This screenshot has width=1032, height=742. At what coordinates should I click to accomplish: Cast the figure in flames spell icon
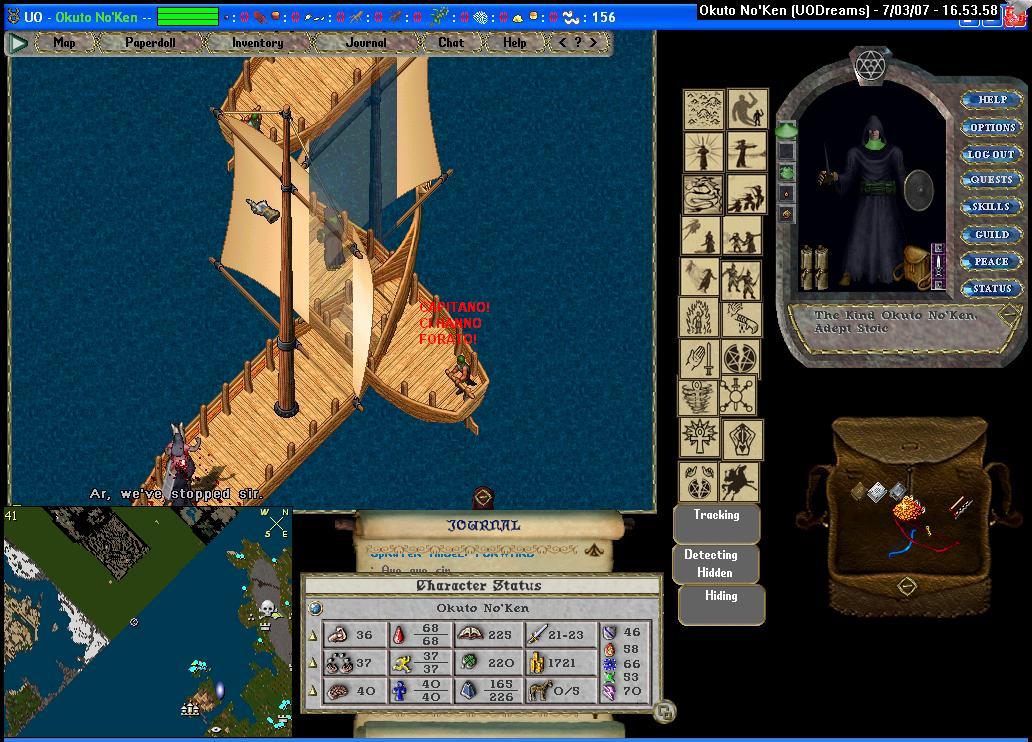tap(698, 317)
